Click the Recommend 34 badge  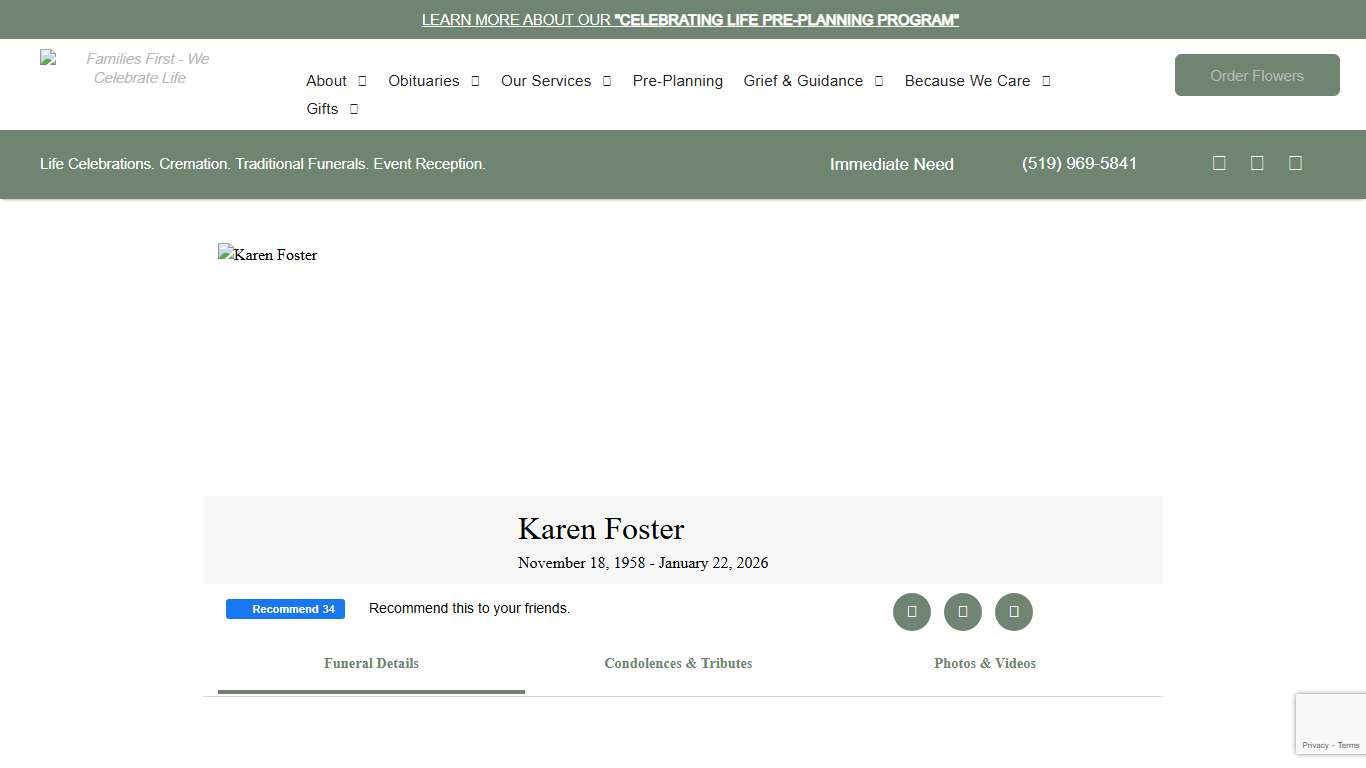coord(285,608)
